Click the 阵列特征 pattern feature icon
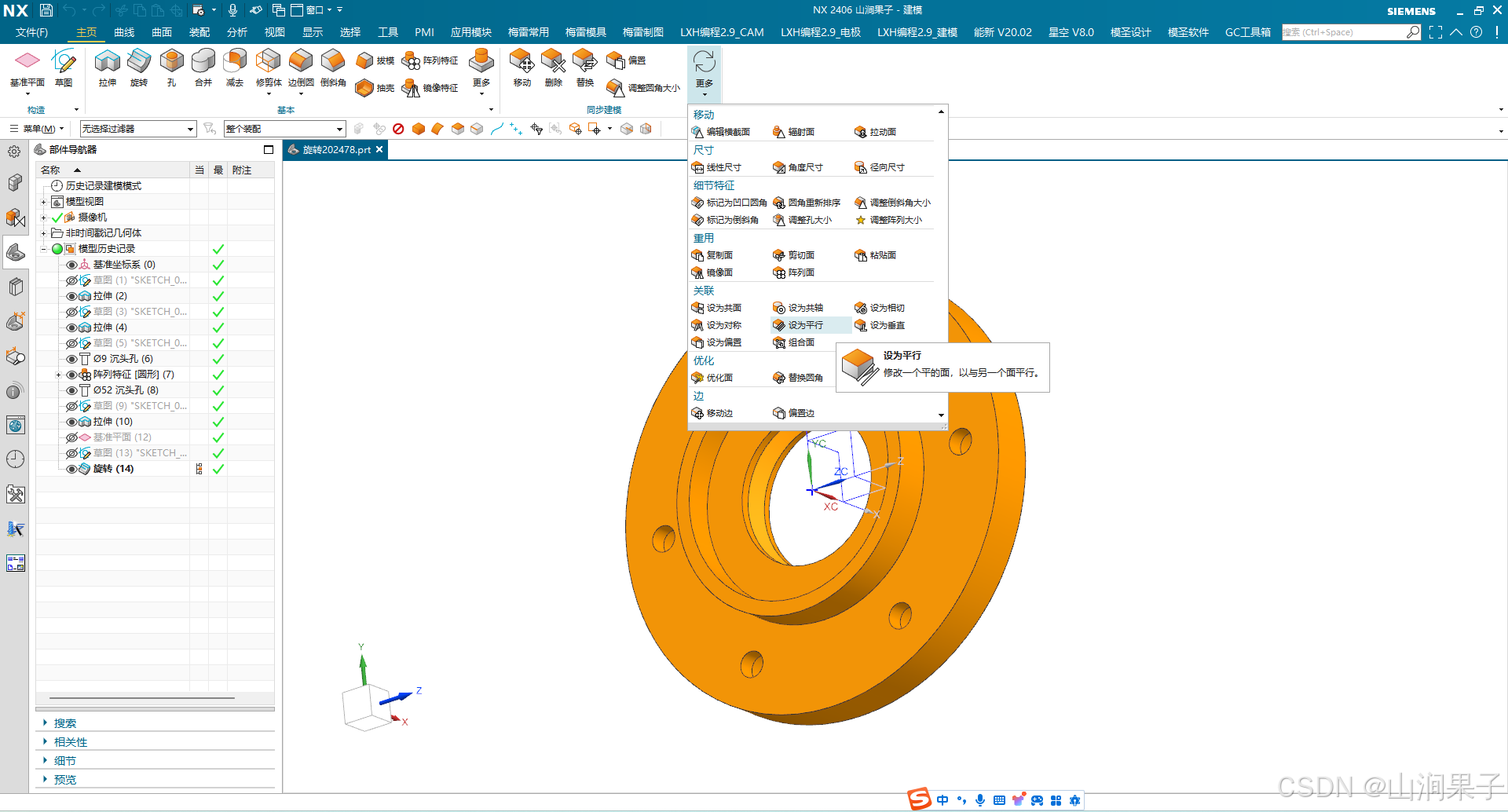This screenshot has height=812, width=1508. 430,60
